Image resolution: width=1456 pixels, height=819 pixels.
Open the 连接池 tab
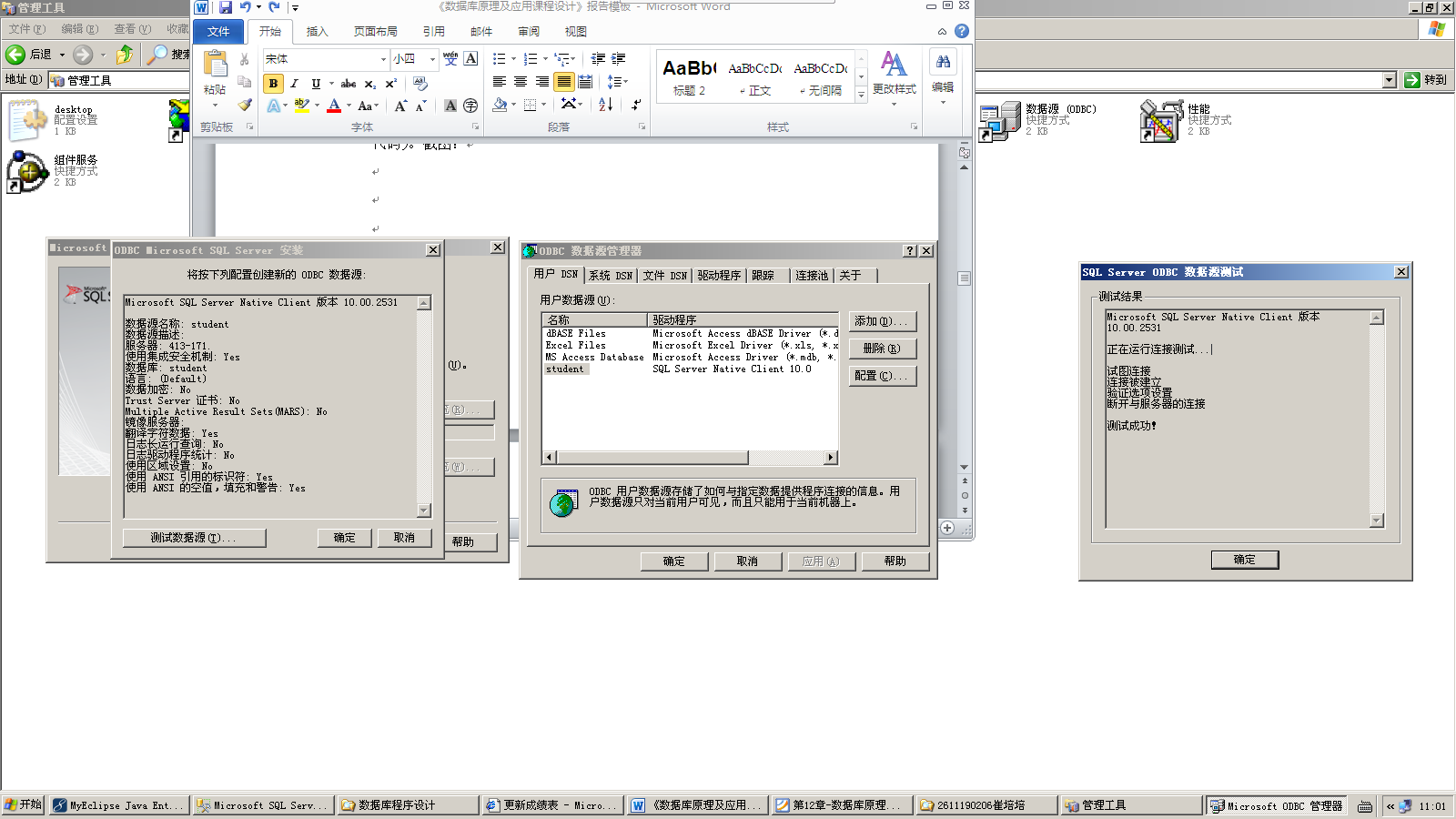coord(812,275)
